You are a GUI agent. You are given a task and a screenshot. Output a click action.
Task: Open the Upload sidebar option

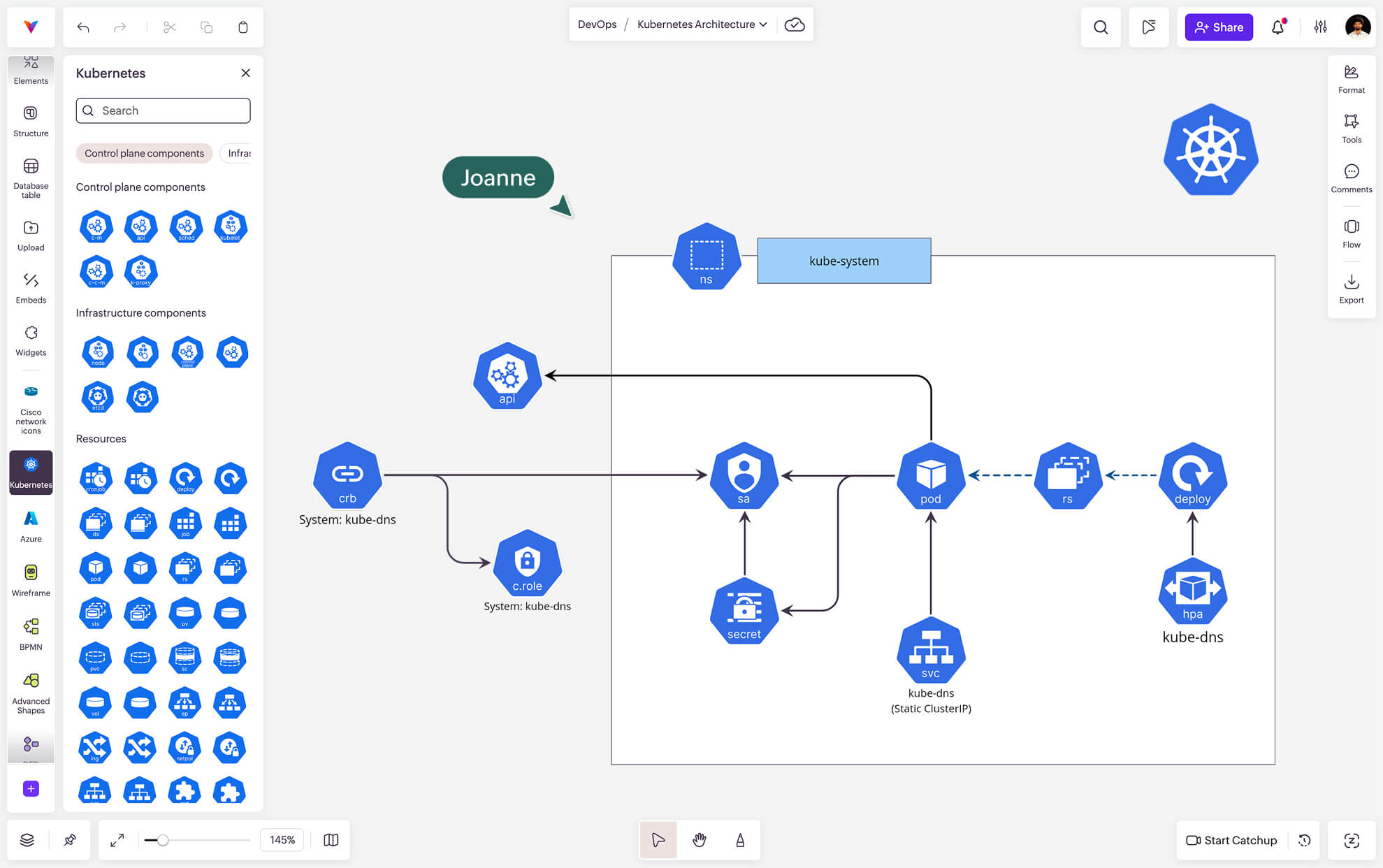31,236
